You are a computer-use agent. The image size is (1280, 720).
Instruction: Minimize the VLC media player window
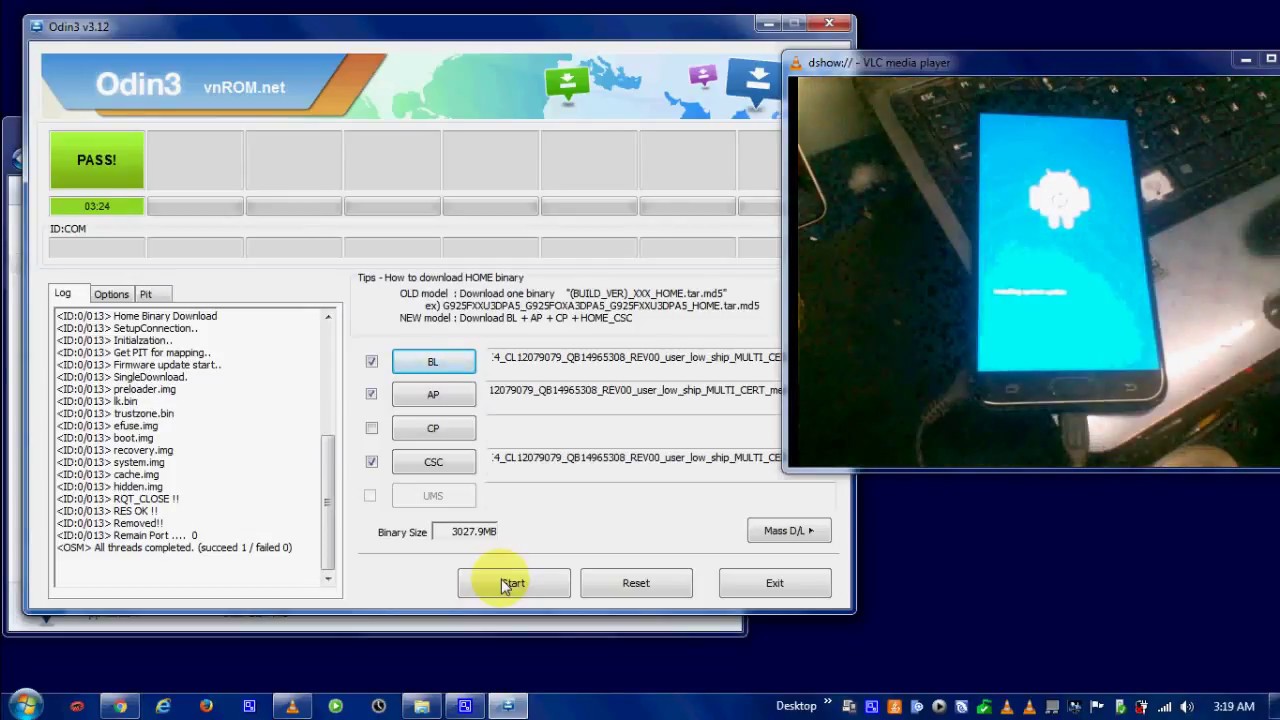tap(1246, 62)
